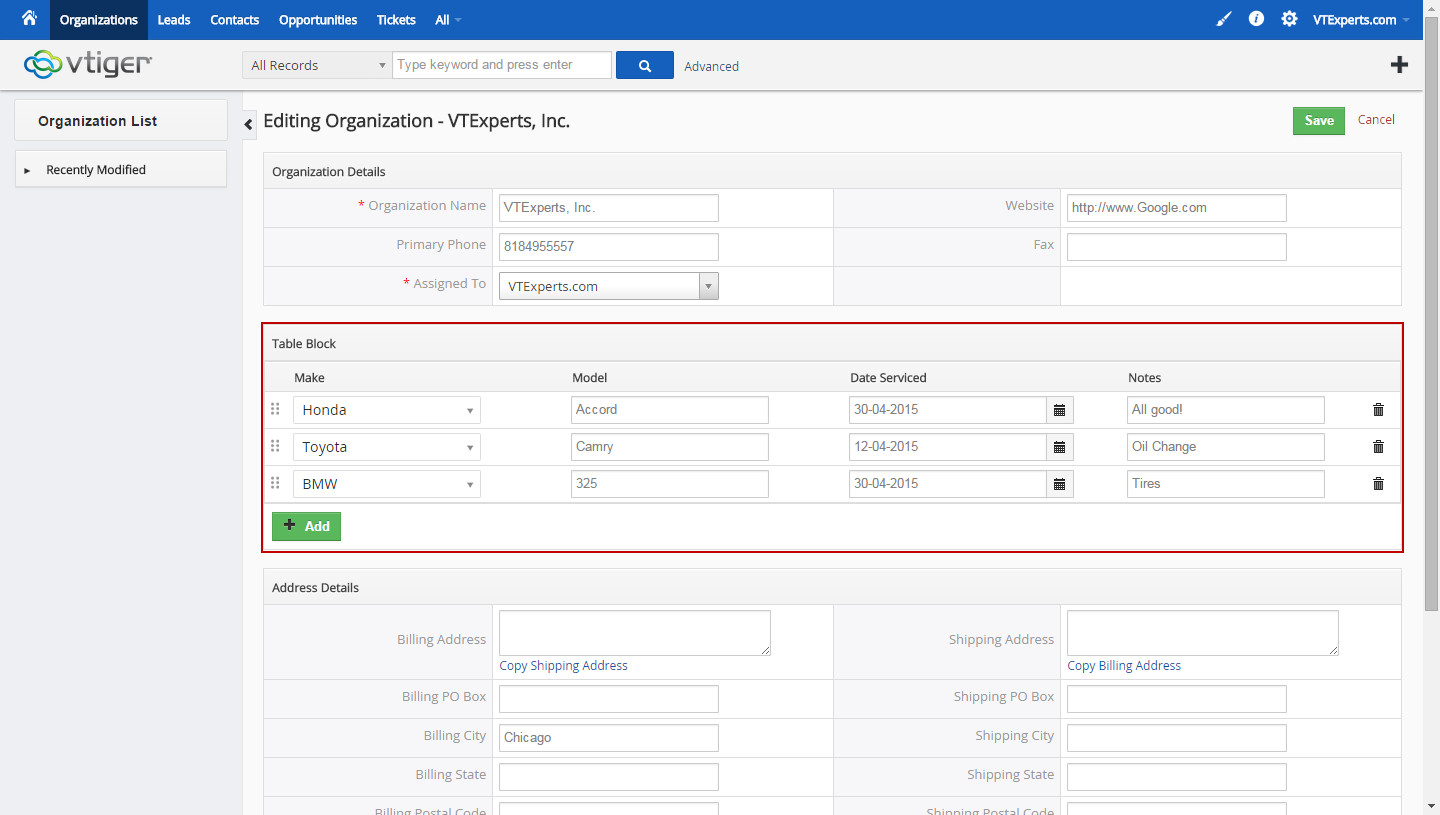The height and width of the screenshot is (815, 1440).
Task: Click the Accord model field
Action: (670, 410)
